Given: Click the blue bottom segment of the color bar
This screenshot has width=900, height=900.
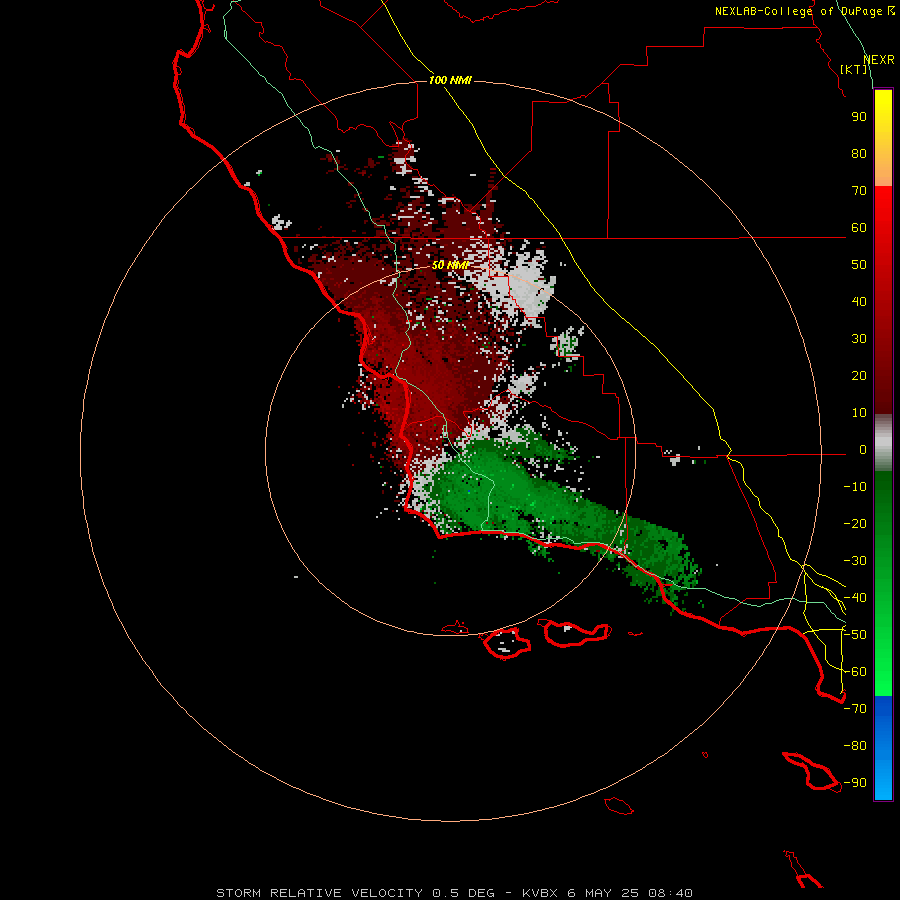Looking at the screenshot, I should coord(883,748).
